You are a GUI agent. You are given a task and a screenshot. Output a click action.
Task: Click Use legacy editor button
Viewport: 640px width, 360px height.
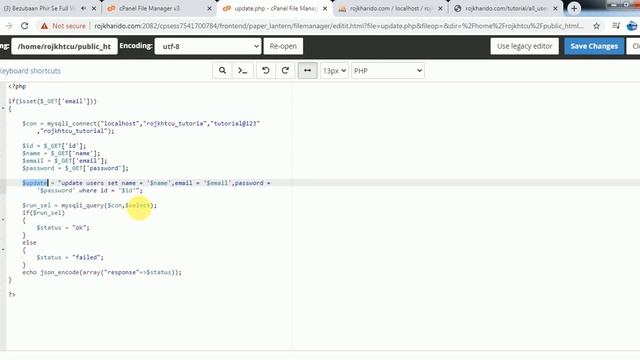click(x=524, y=46)
